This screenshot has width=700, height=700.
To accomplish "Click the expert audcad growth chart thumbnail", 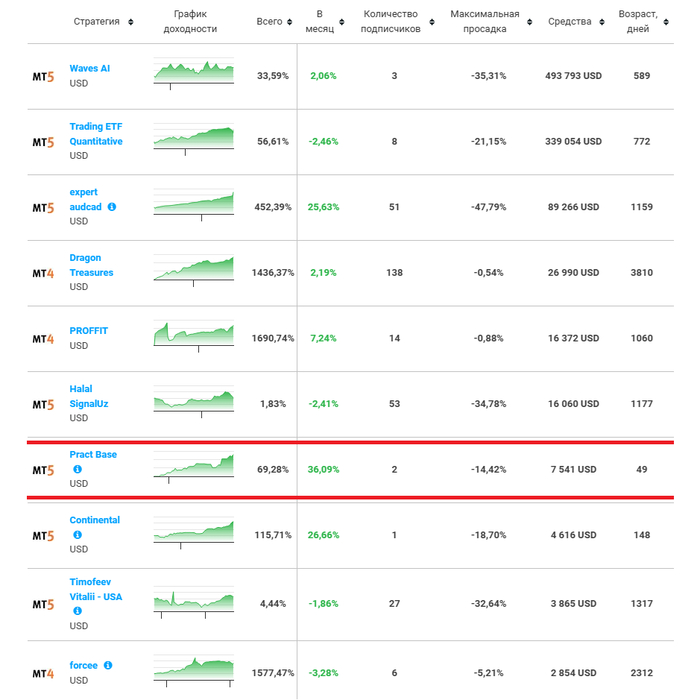I will pyautogui.click(x=194, y=204).
